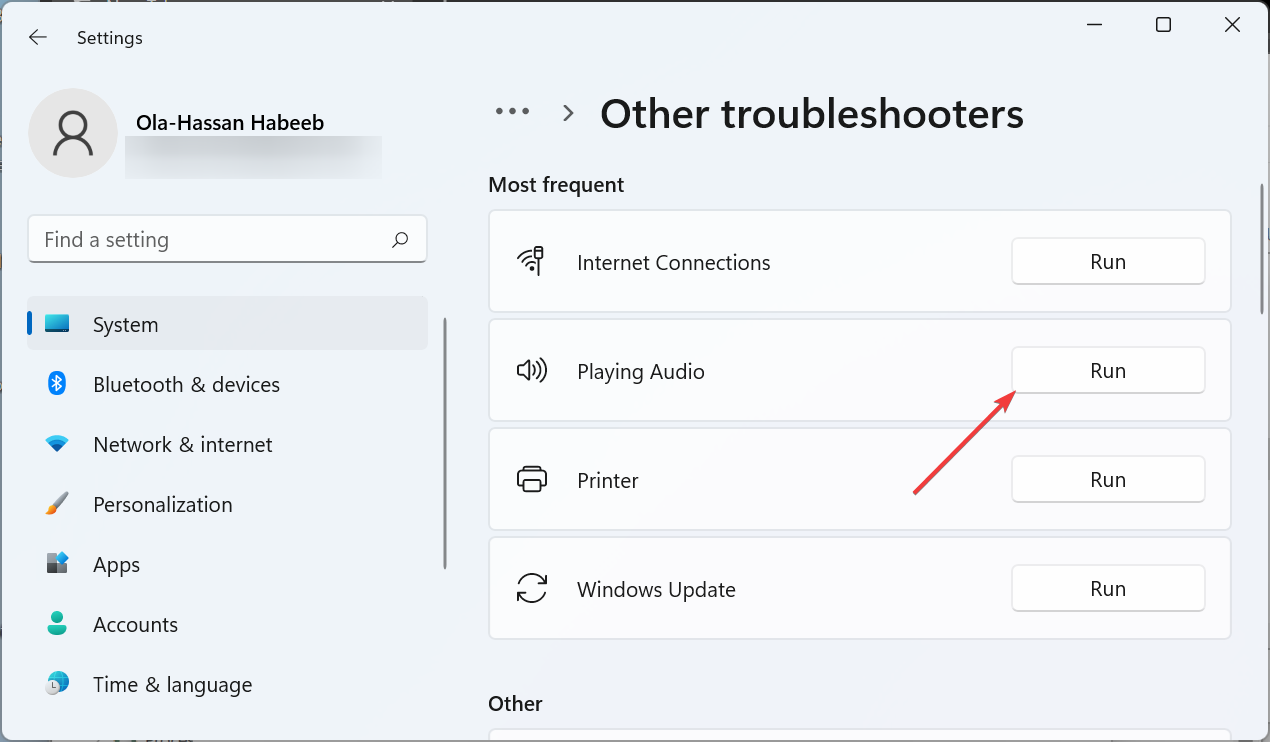Click the search magnifier icon
The height and width of the screenshot is (742, 1270).
coord(400,239)
